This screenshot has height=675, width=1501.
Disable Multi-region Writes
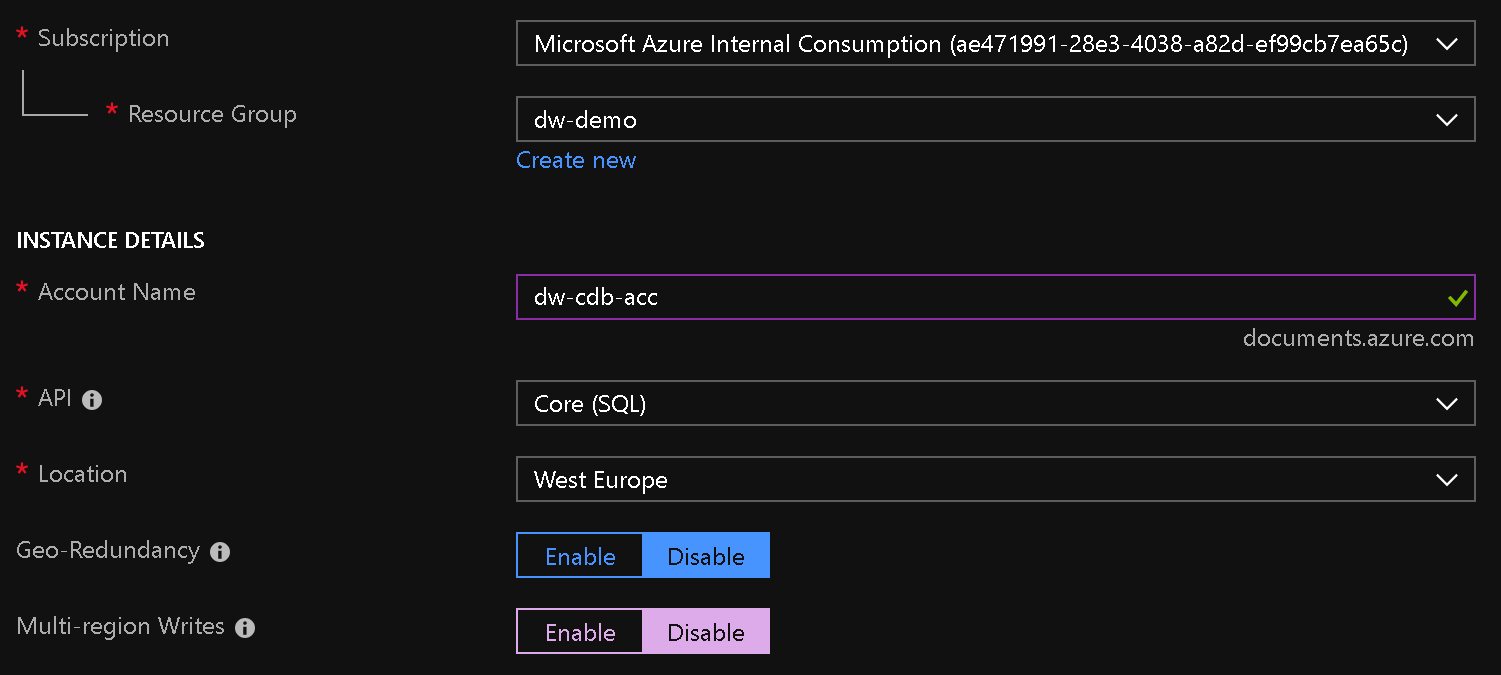(706, 631)
